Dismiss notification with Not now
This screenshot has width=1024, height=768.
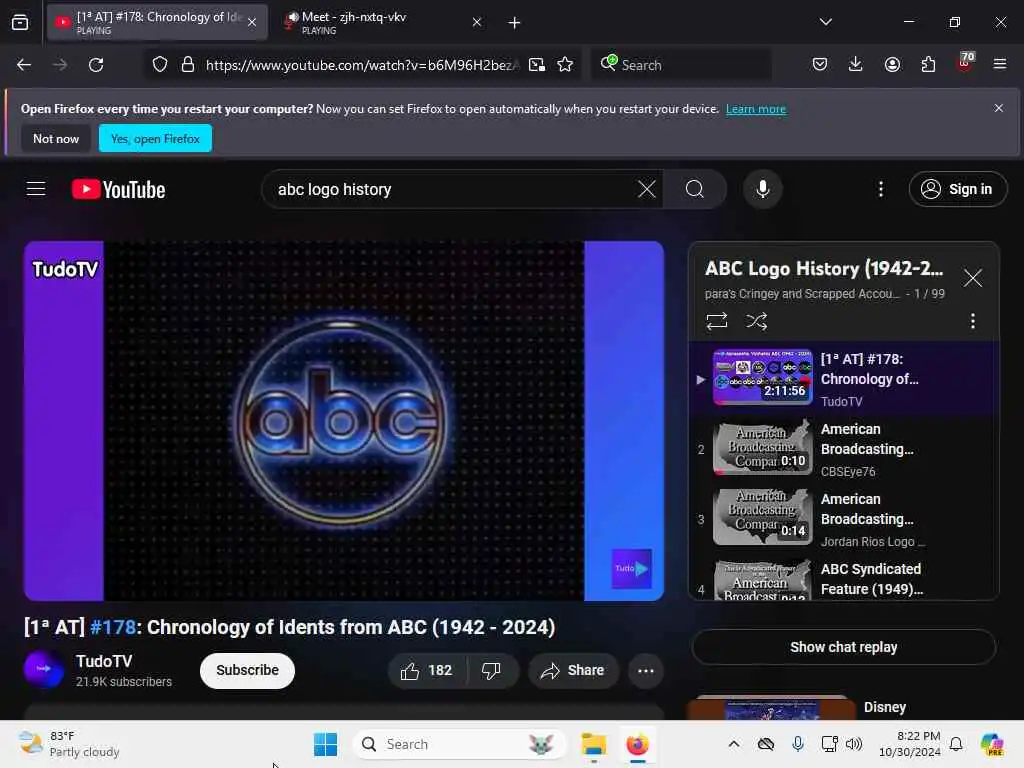point(56,138)
